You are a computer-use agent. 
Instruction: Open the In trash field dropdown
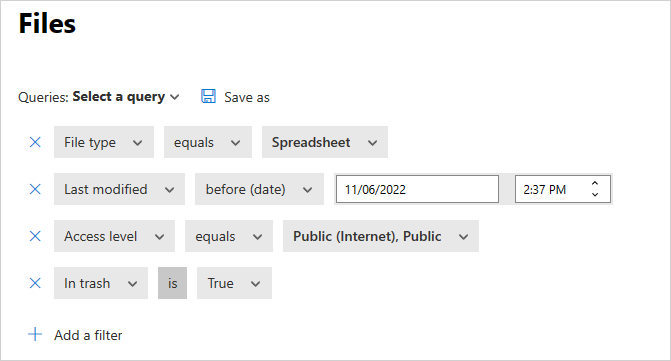tap(101, 283)
